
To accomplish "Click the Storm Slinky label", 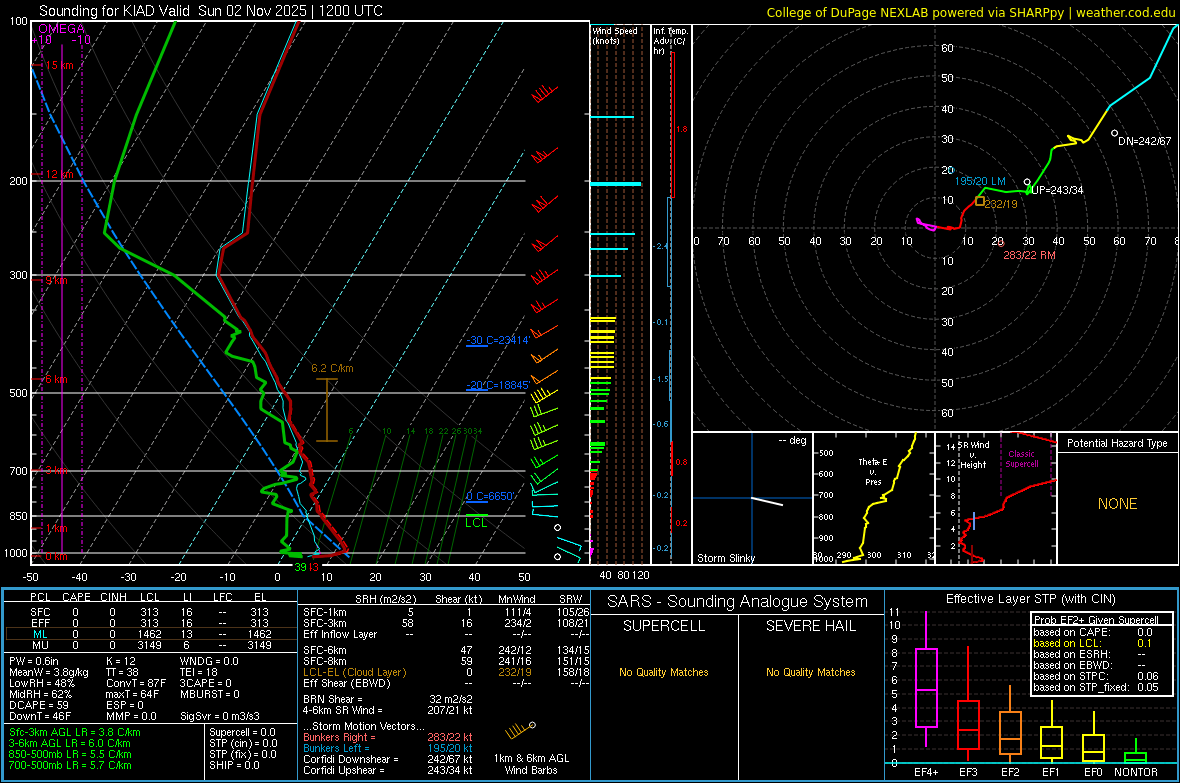I will [725, 558].
